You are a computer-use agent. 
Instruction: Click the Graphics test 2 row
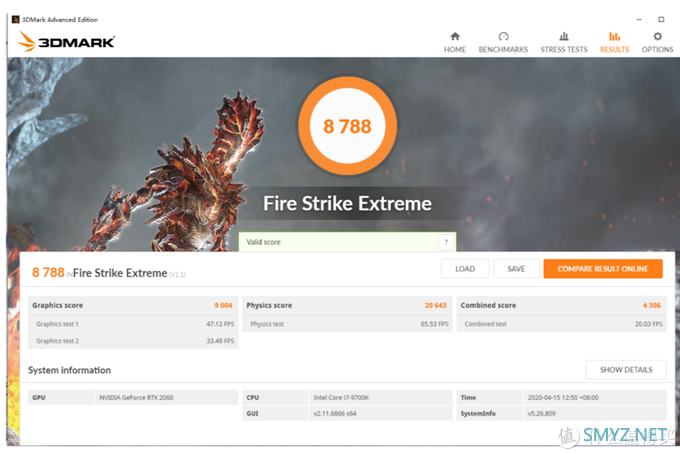(x=133, y=341)
